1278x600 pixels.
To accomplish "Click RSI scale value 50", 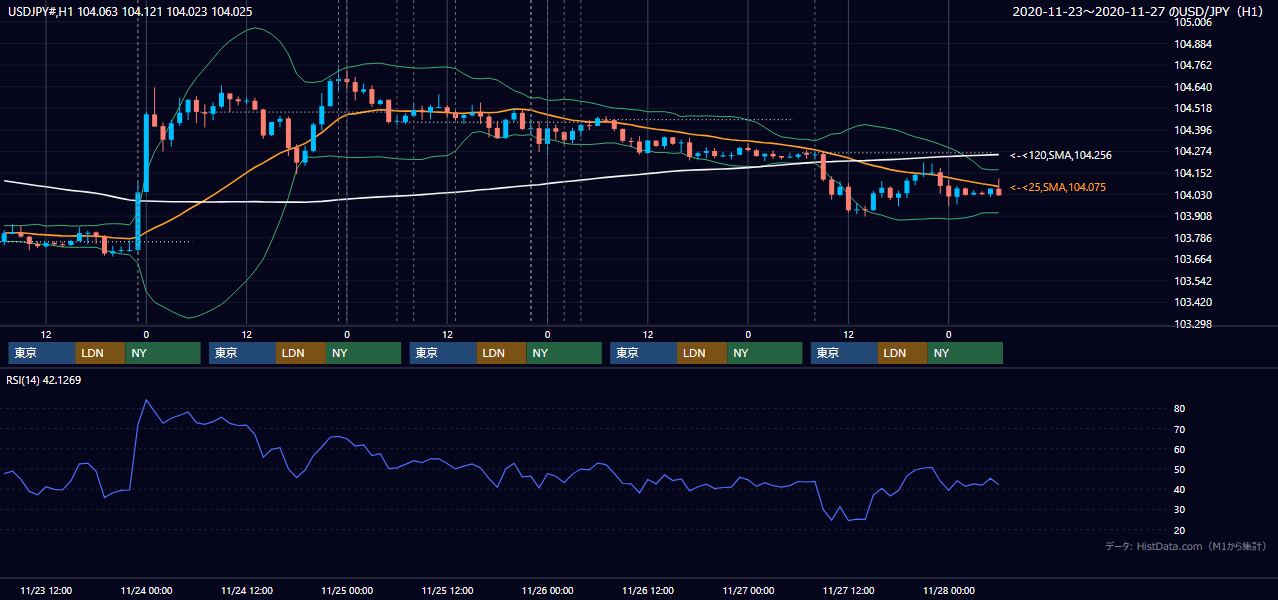I will point(1180,469).
